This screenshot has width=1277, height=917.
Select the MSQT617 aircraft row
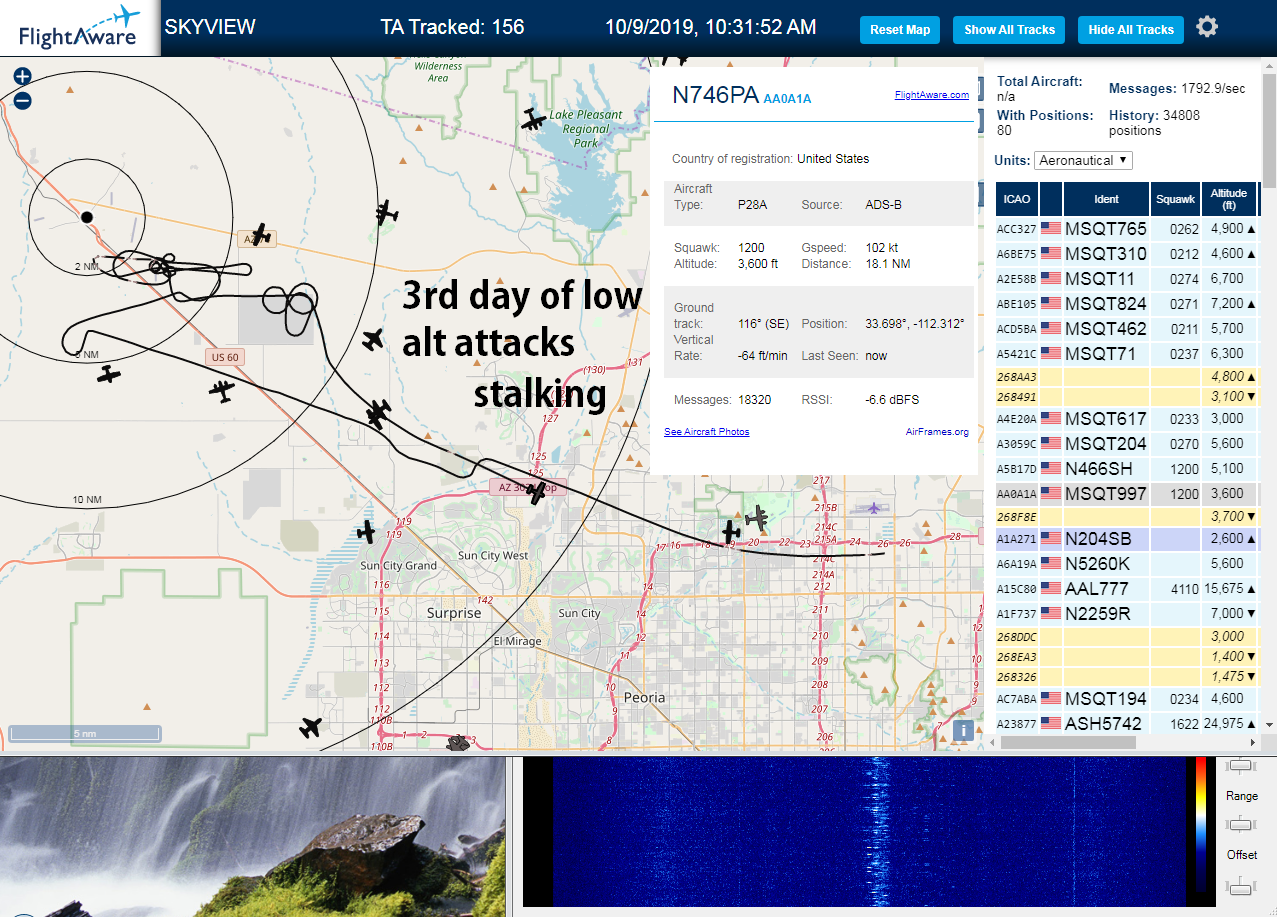pos(1128,419)
